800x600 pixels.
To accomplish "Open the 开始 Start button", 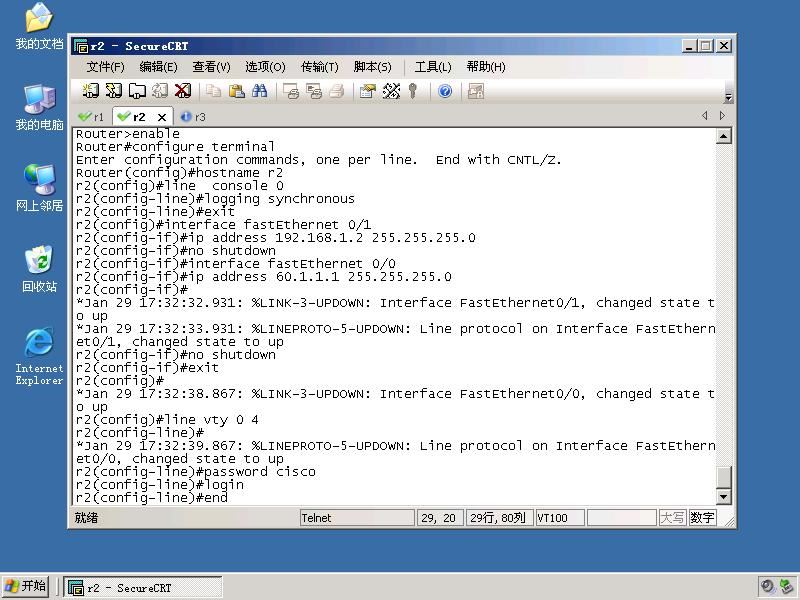I will click(x=26, y=587).
